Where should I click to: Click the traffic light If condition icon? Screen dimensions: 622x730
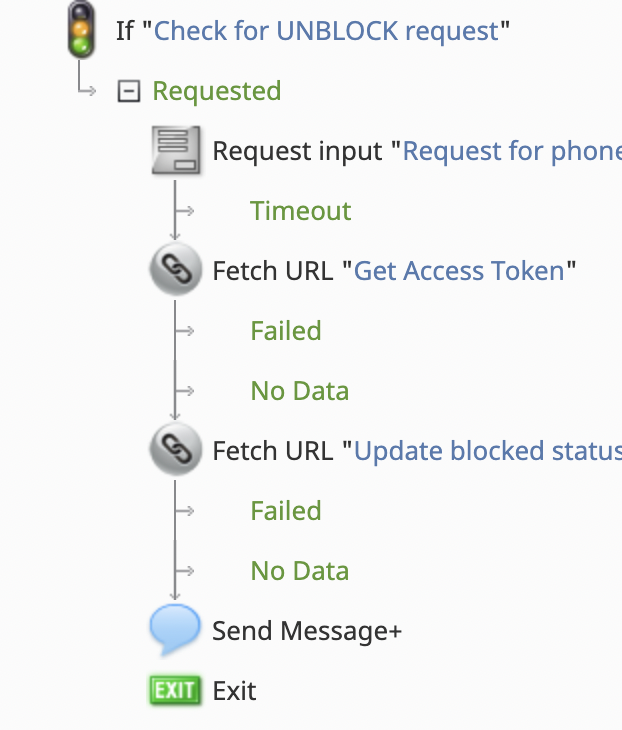[81, 30]
